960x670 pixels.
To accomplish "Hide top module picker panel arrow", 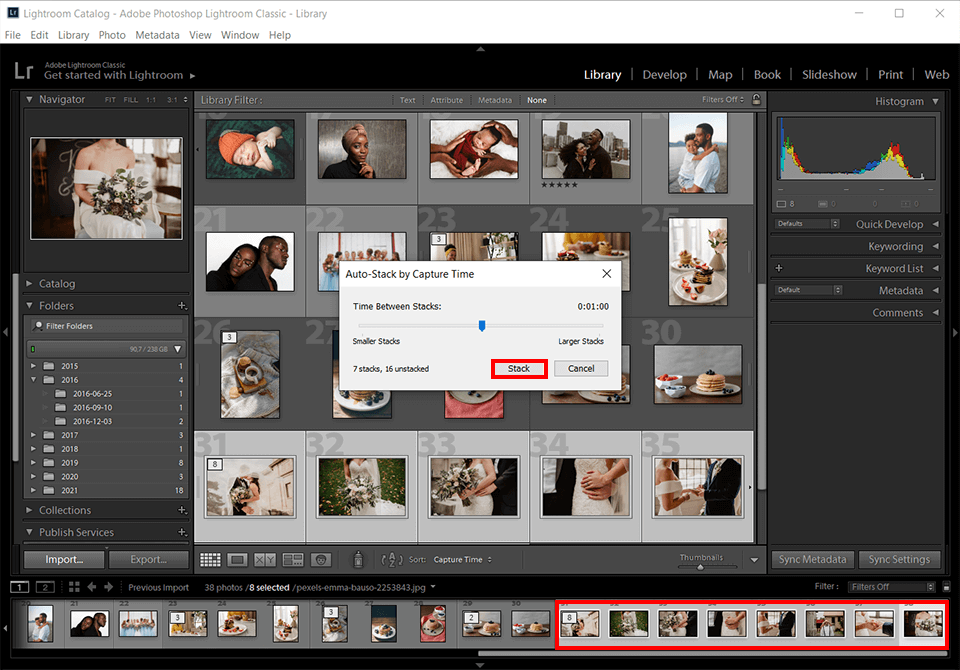I will (480, 48).
